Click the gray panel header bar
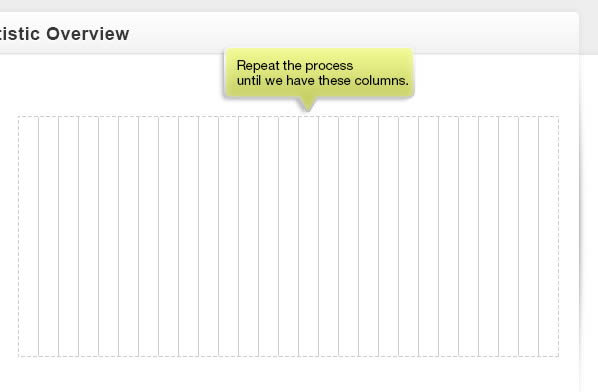 coord(289,33)
